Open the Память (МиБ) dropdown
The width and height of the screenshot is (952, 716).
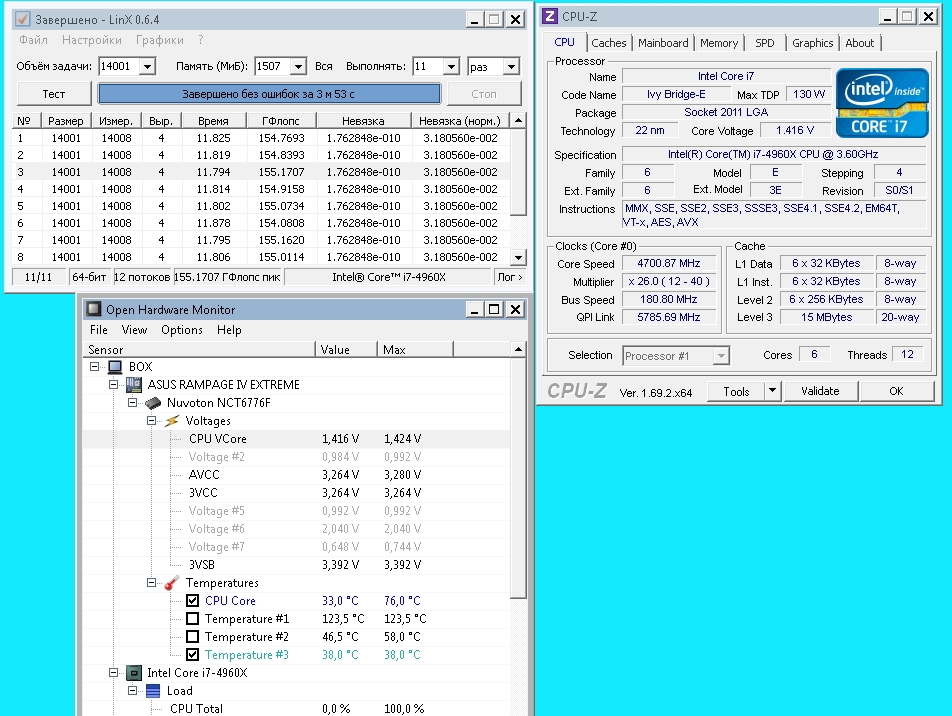pos(298,66)
